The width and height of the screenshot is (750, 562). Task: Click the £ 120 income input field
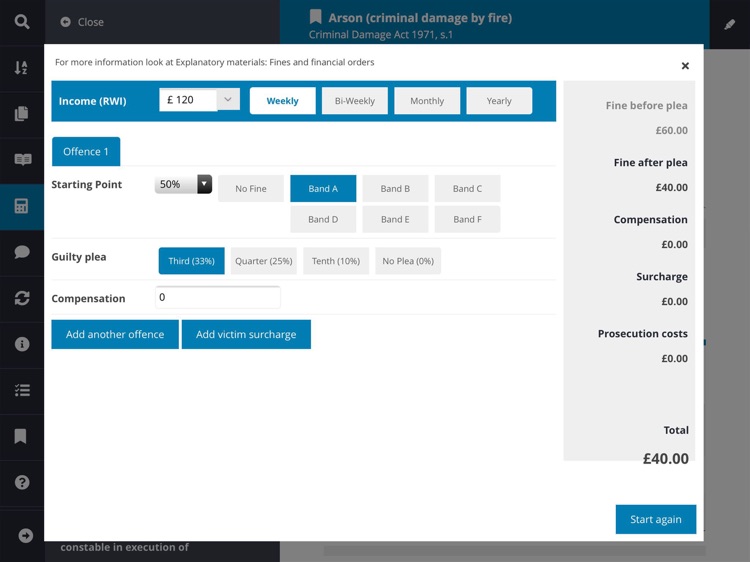(188, 100)
